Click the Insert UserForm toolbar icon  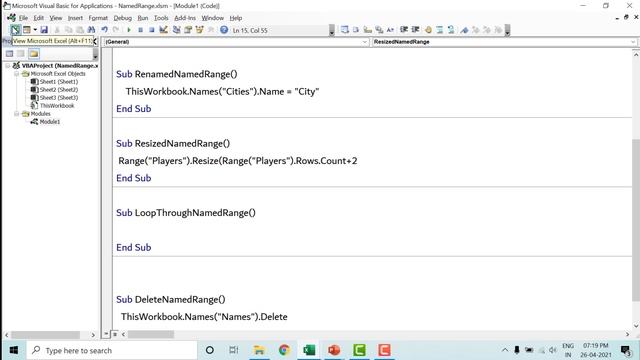click(x=27, y=30)
